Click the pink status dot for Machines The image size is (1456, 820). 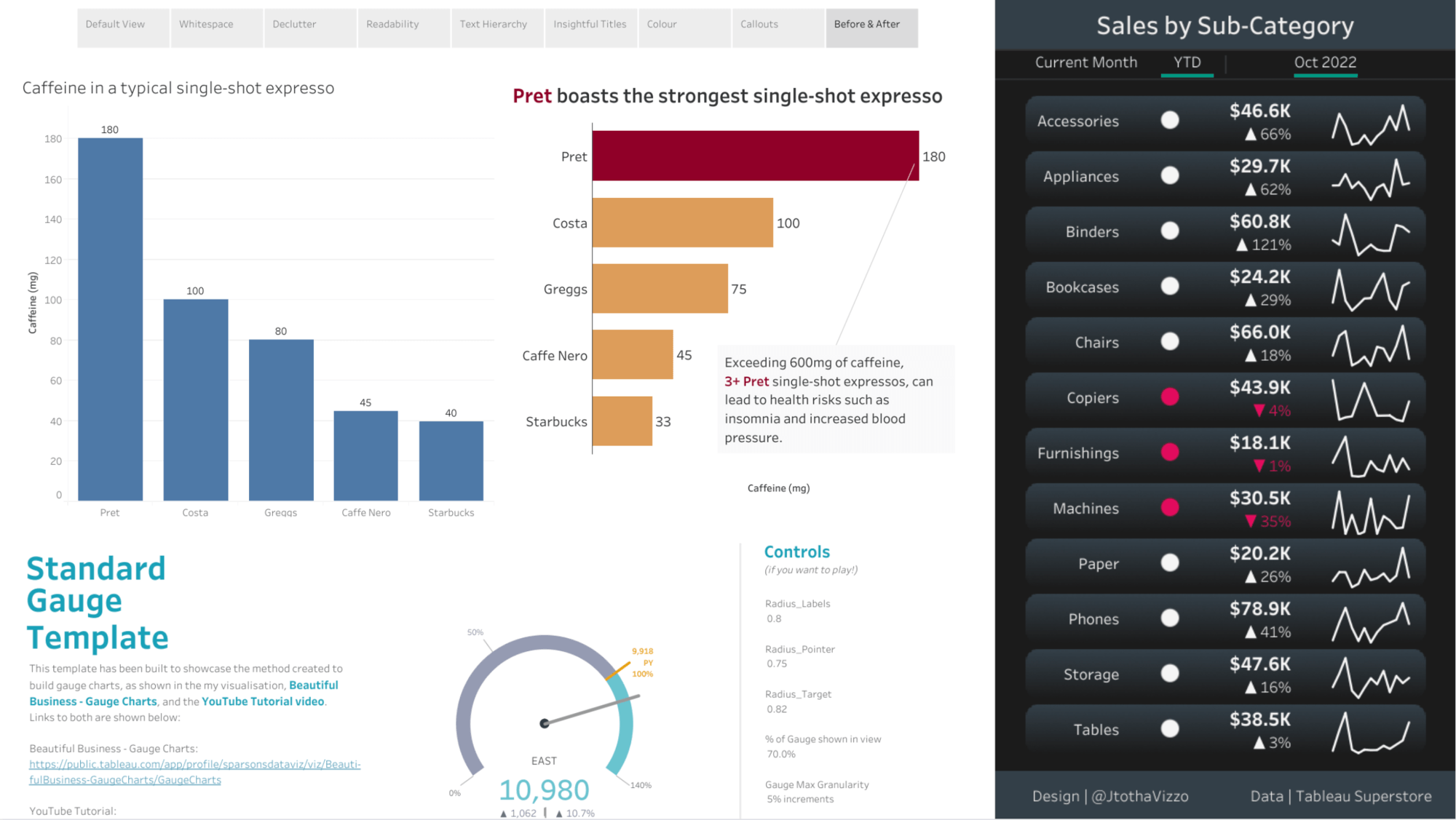[x=1170, y=507]
